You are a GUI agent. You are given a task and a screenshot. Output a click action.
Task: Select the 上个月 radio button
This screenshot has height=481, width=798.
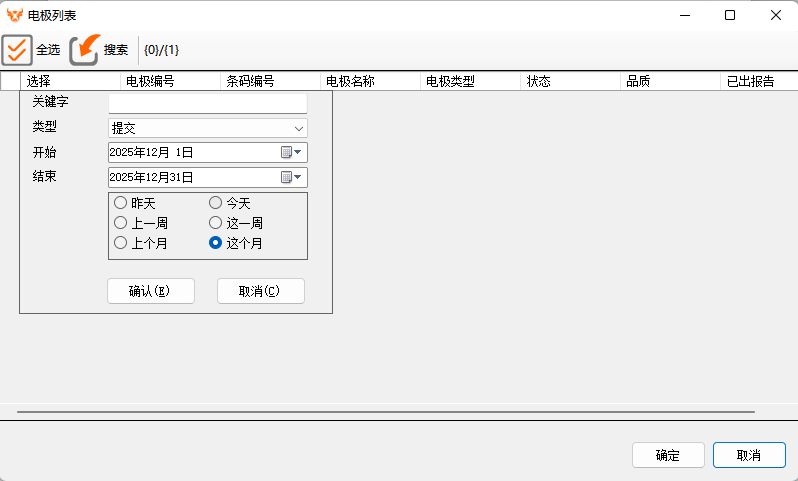click(x=120, y=243)
